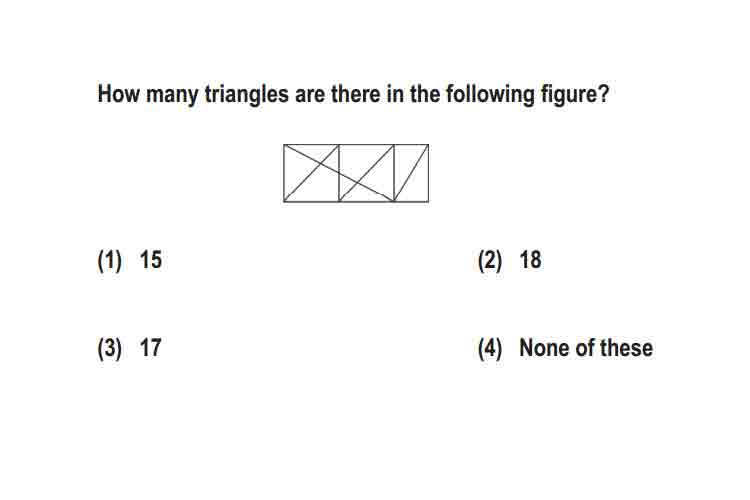Click the diagonals' crossing point in left square

319,163
